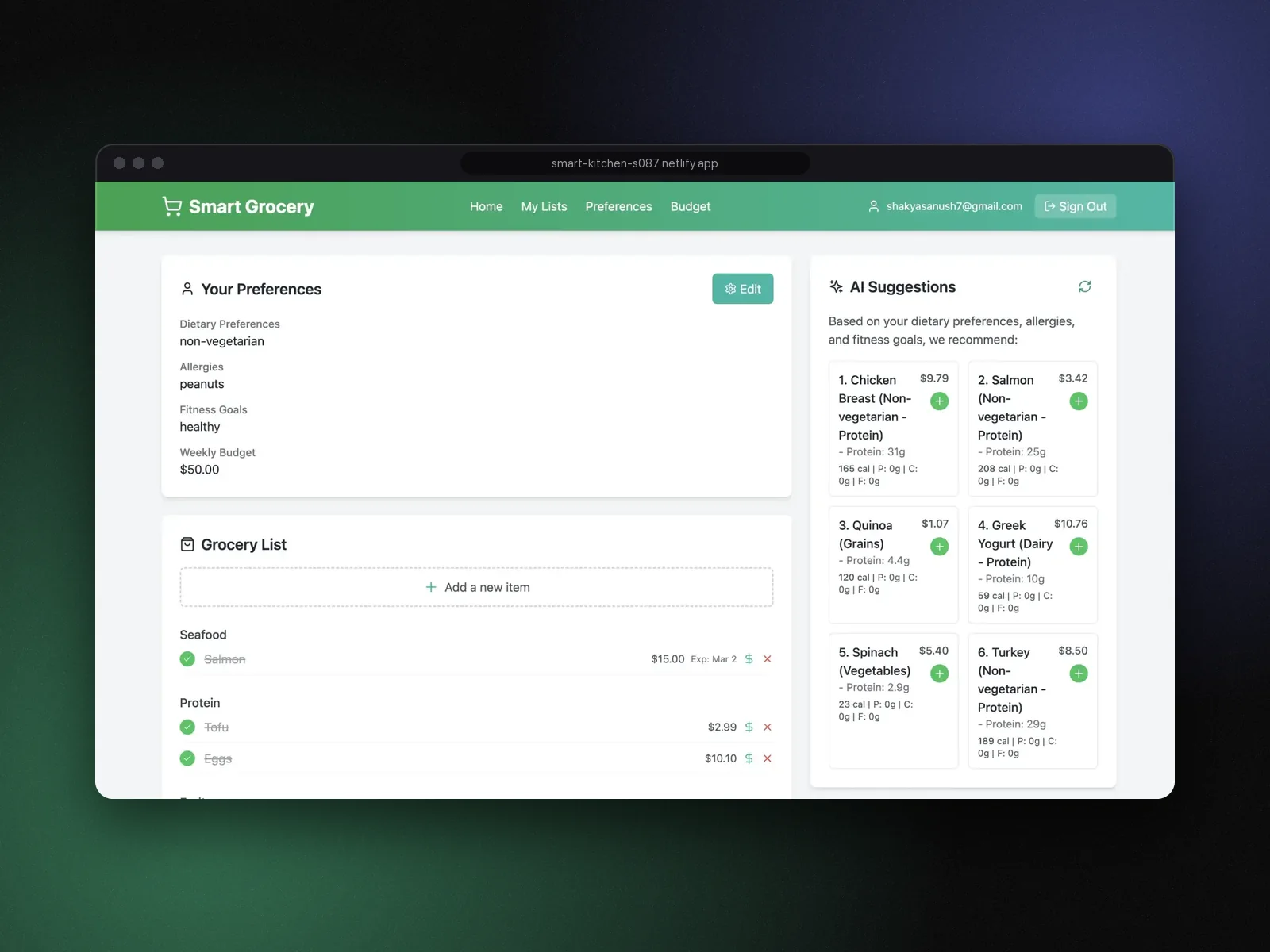Click the Eggs $10.10 price
Image resolution: width=1270 pixels, height=952 pixels.
click(721, 758)
